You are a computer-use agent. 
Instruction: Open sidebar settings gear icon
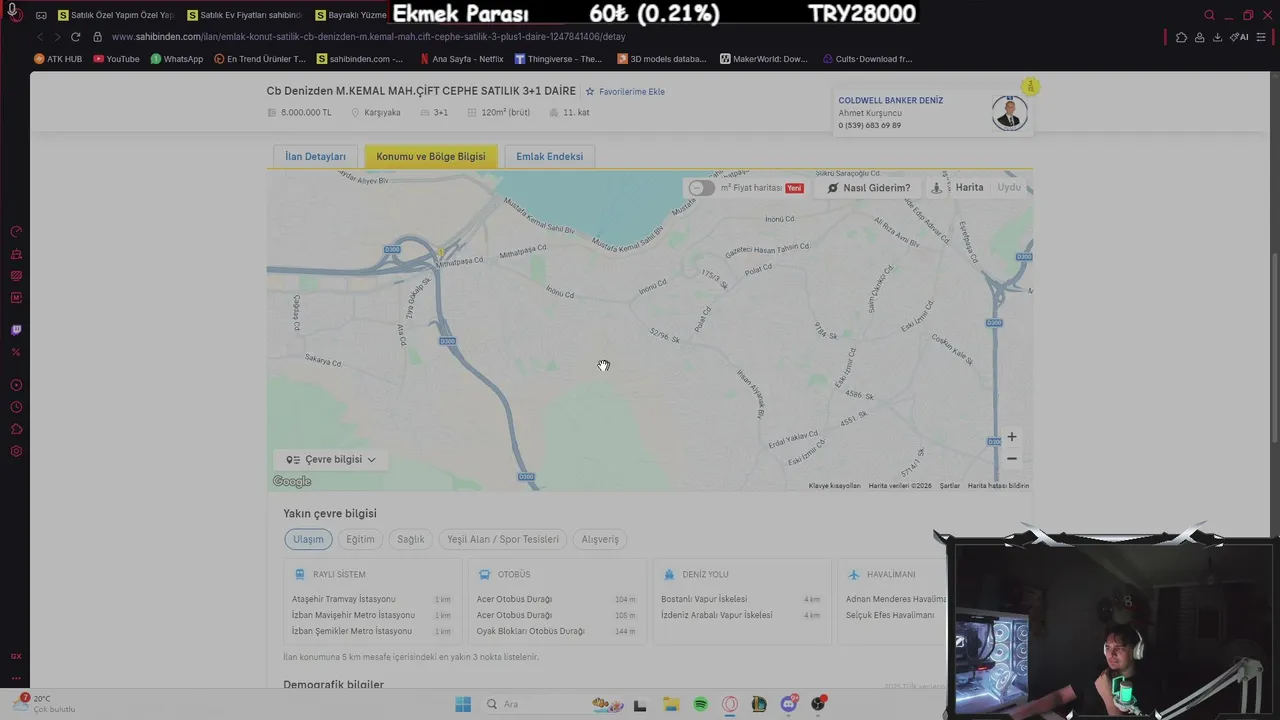[16, 451]
